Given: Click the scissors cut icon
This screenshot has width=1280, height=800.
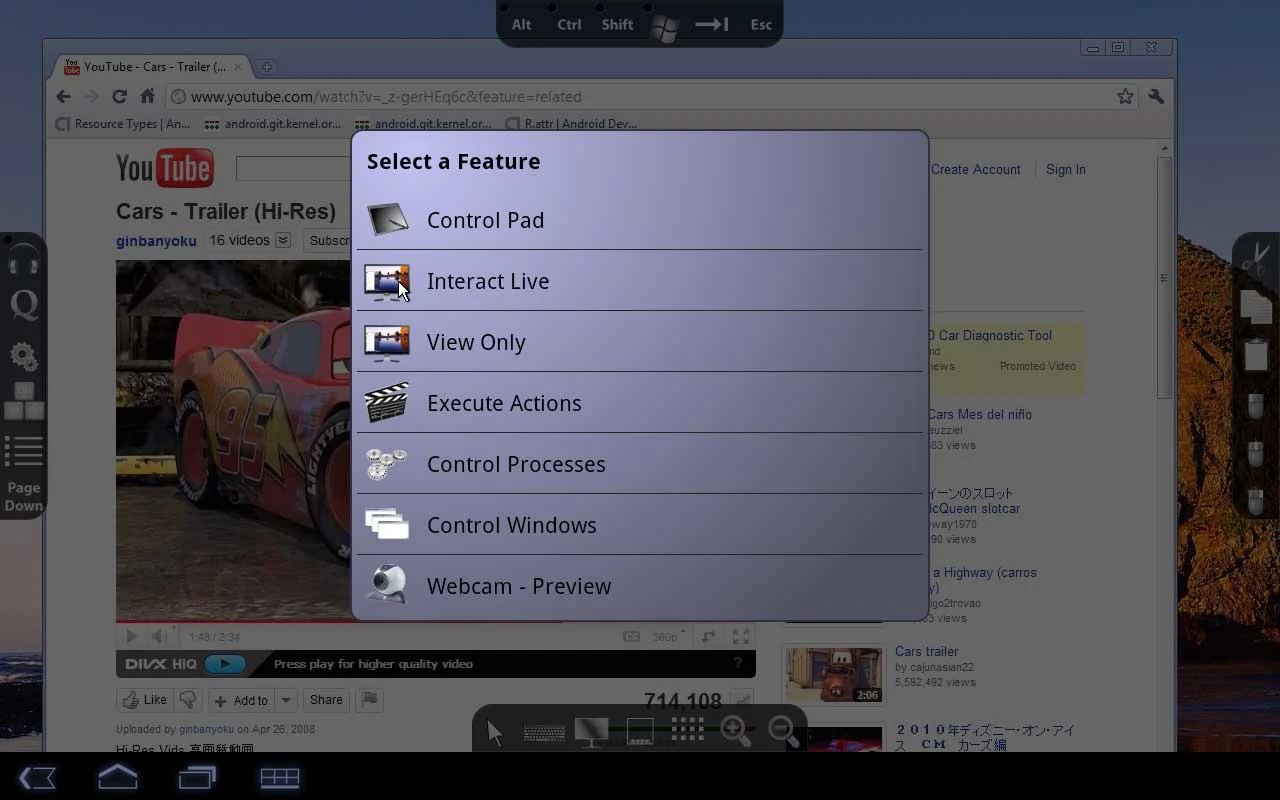Looking at the screenshot, I should pyautogui.click(x=1255, y=257).
